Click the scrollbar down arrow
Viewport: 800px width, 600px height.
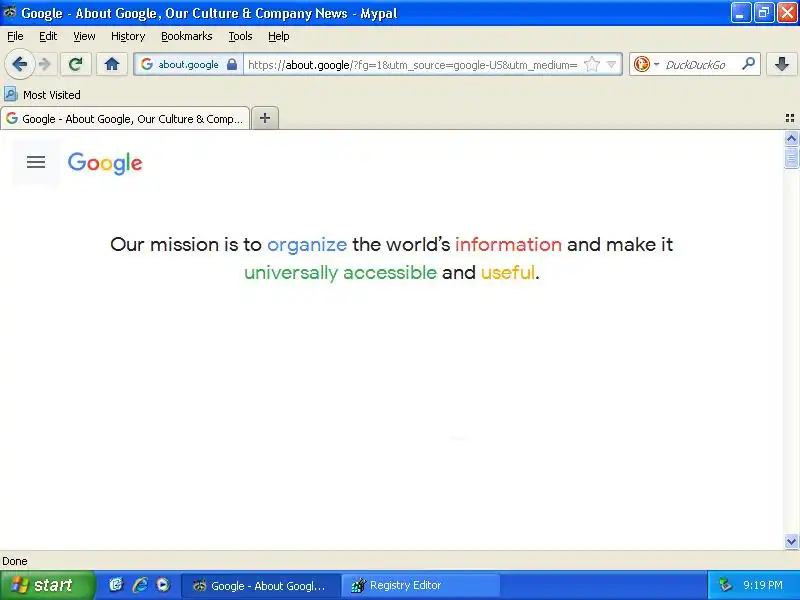[791, 541]
